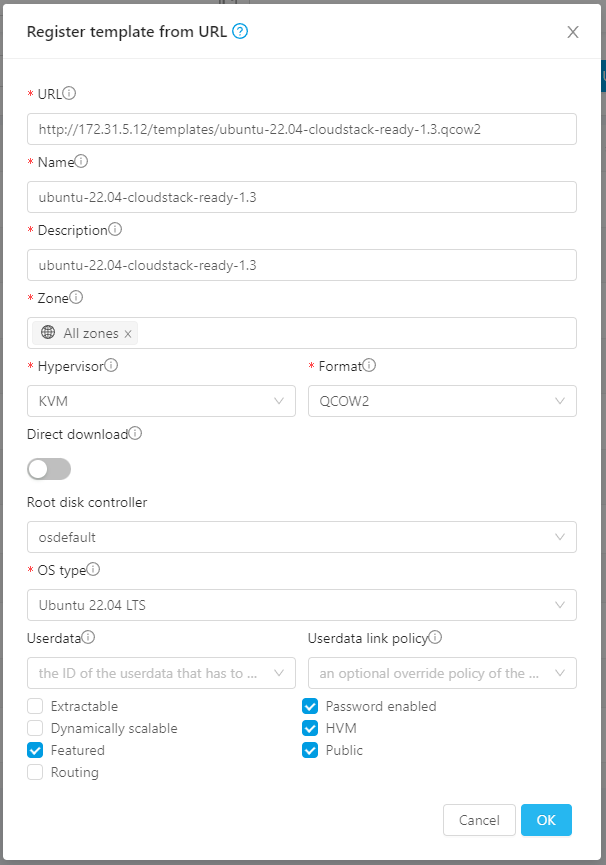Remove the All zones tag
The width and height of the screenshot is (606, 865).
point(128,333)
